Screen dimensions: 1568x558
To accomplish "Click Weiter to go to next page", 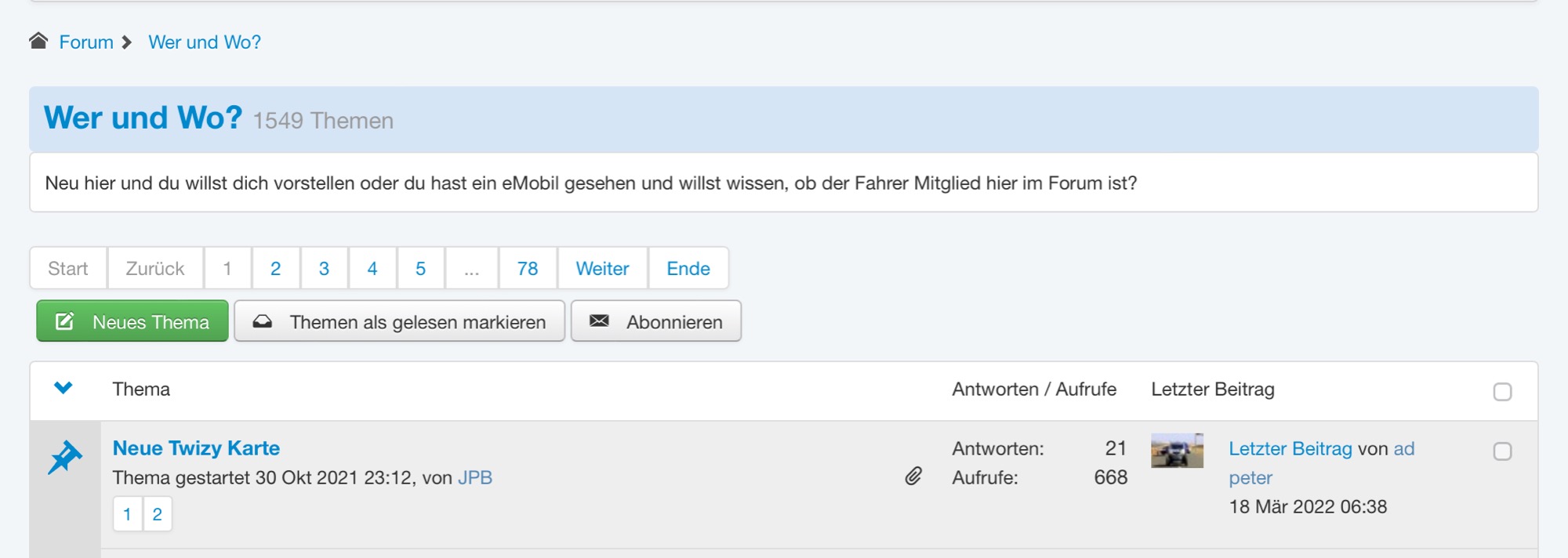I will (x=602, y=269).
